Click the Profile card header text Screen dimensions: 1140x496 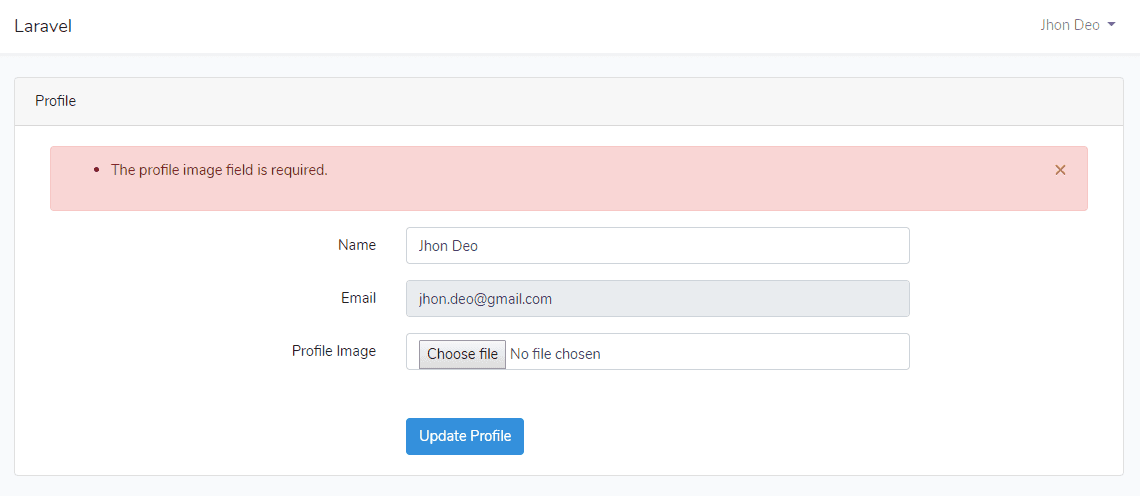[x=55, y=101]
